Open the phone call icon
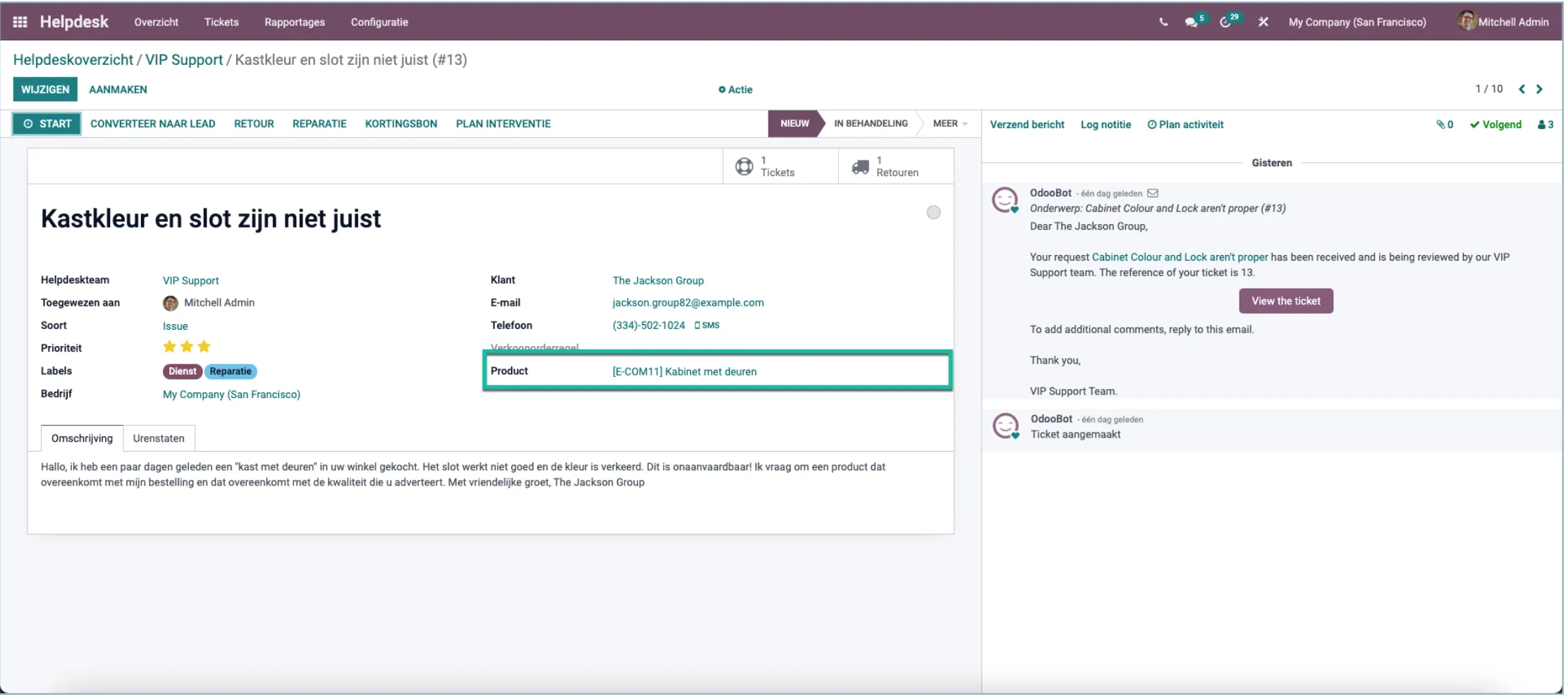The image size is (1568, 699). click(x=1162, y=21)
